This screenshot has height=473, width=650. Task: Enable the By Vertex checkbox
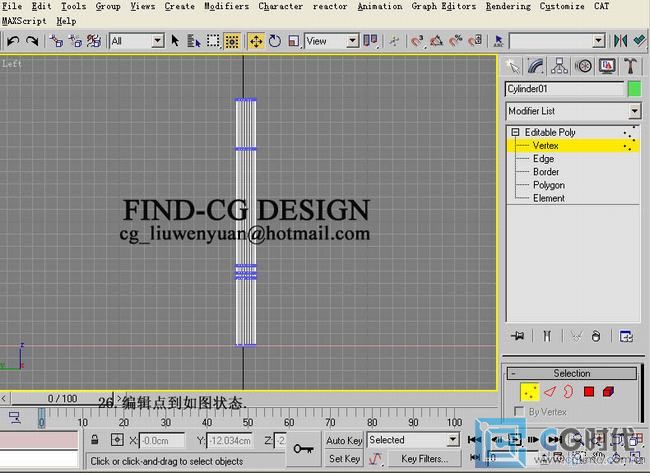[519, 411]
